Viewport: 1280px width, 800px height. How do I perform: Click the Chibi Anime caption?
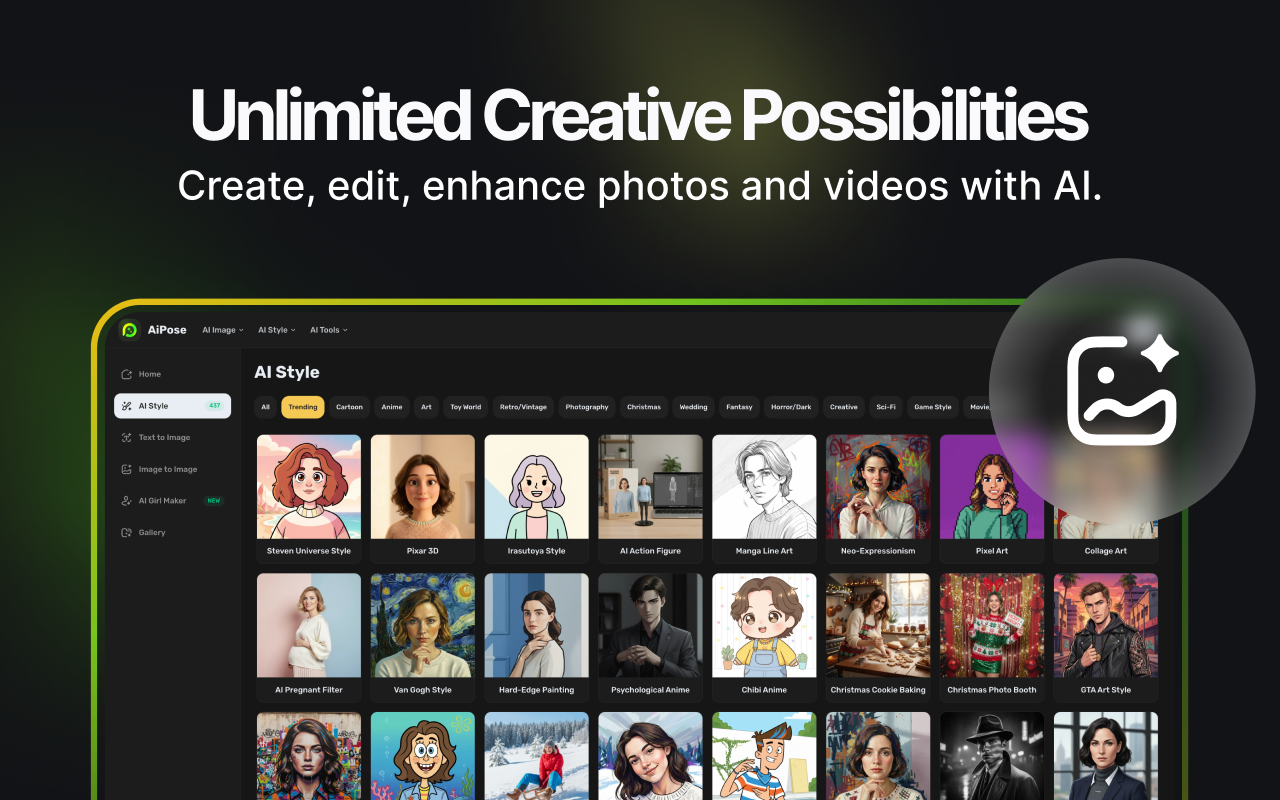(764, 690)
